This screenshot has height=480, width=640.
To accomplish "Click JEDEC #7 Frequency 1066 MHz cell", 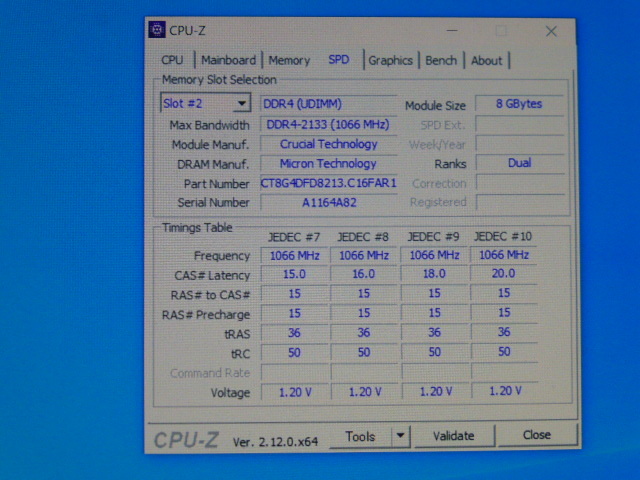I will click(294, 256).
